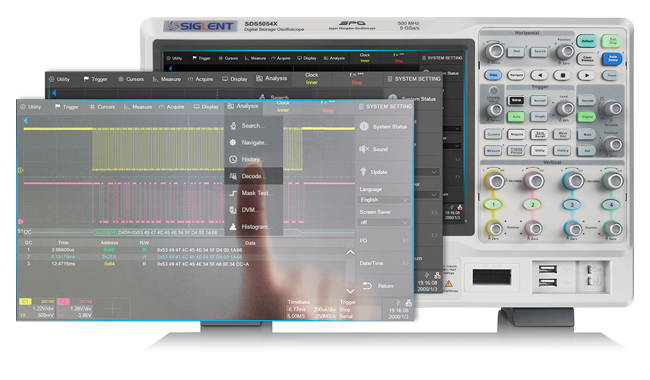Open the front window's Trigger menu
650x380 pixels.
[67, 107]
